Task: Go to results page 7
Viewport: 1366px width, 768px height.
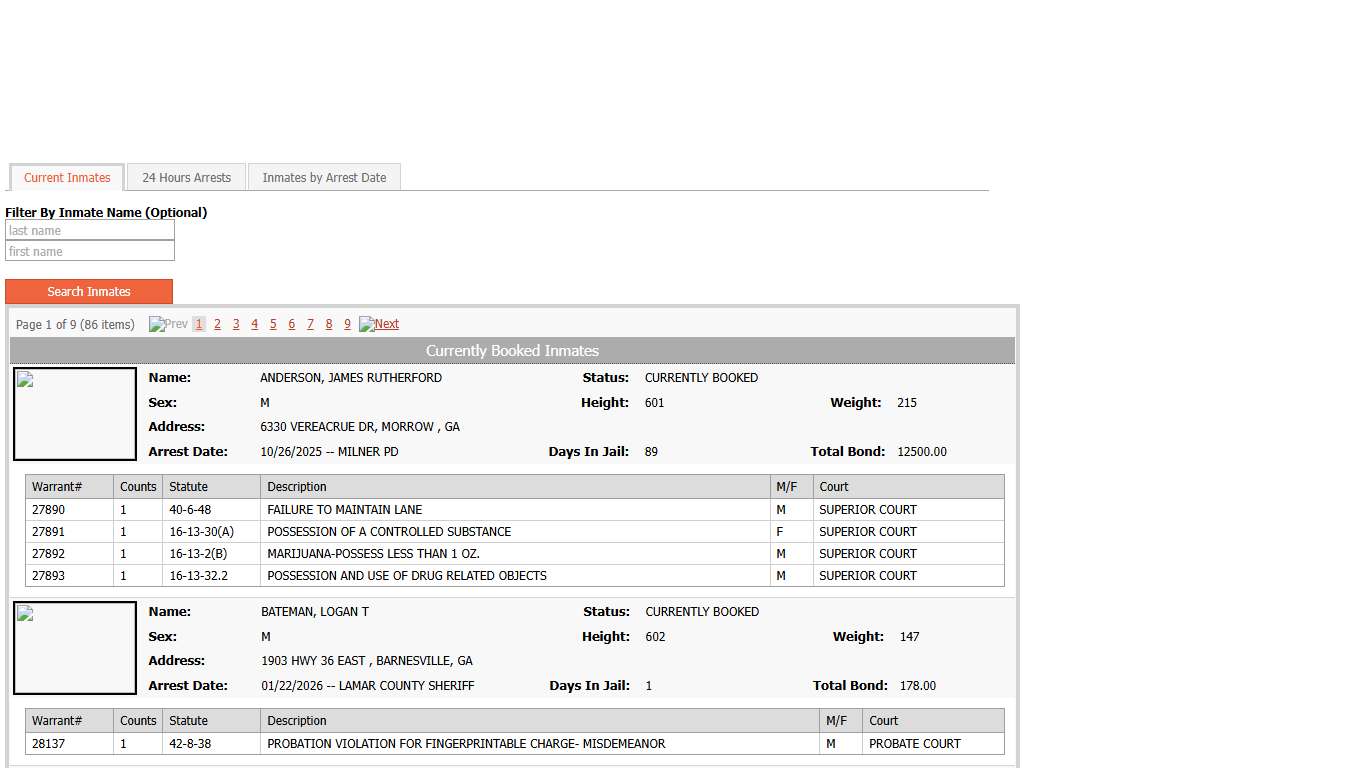Action: (x=310, y=324)
